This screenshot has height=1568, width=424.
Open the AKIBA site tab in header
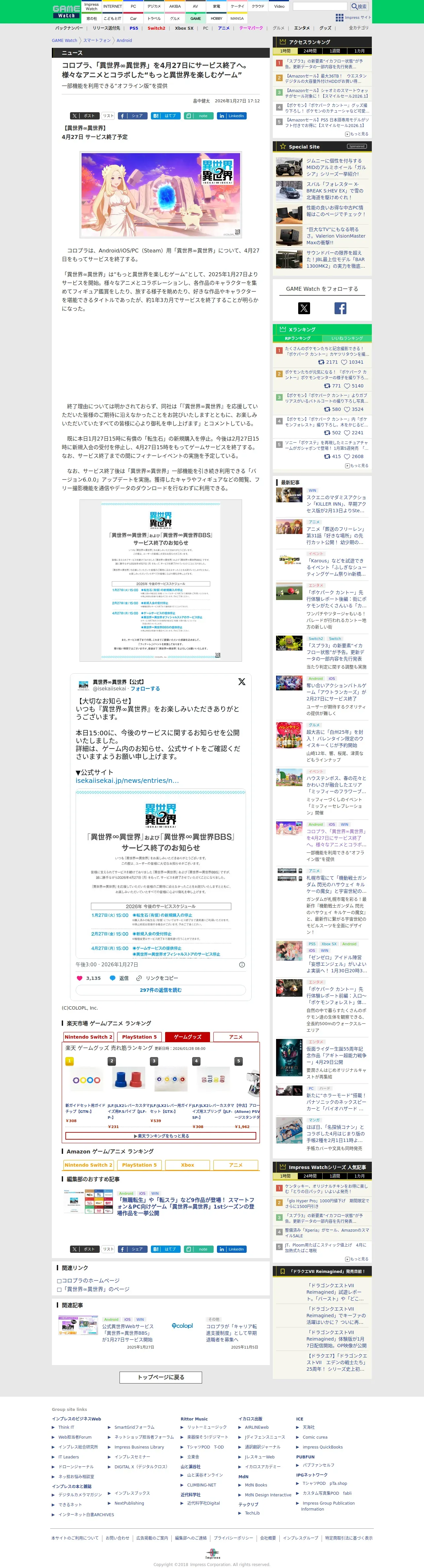pos(175,6)
